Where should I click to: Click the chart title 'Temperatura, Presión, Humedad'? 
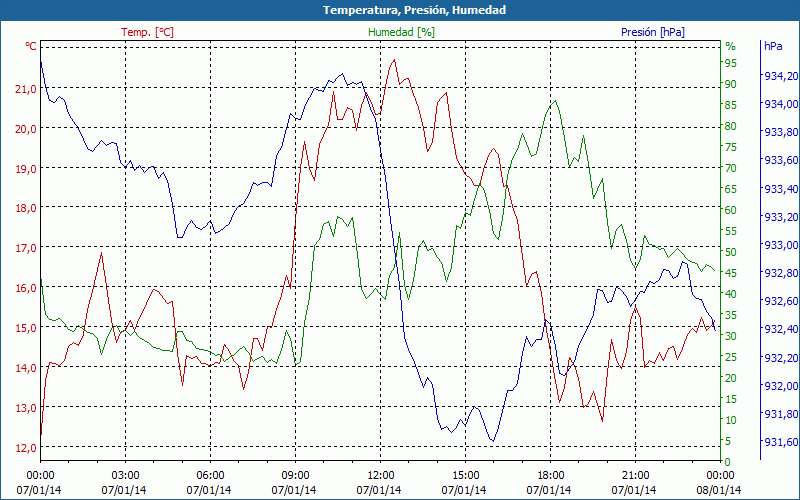click(x=414, y=10)
